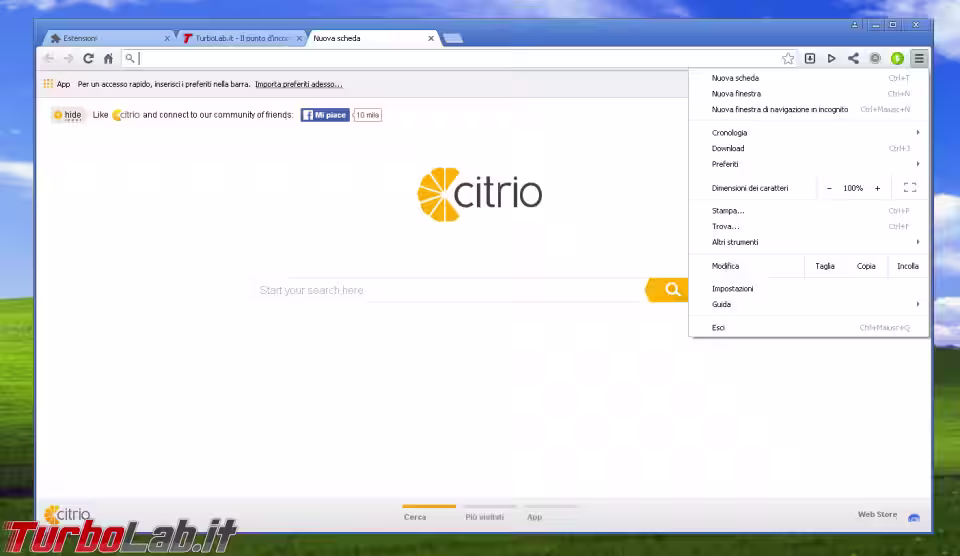The image size is (960, 556).
Task: Click the Importa preferiti adesso link
Action: point(299,84)
